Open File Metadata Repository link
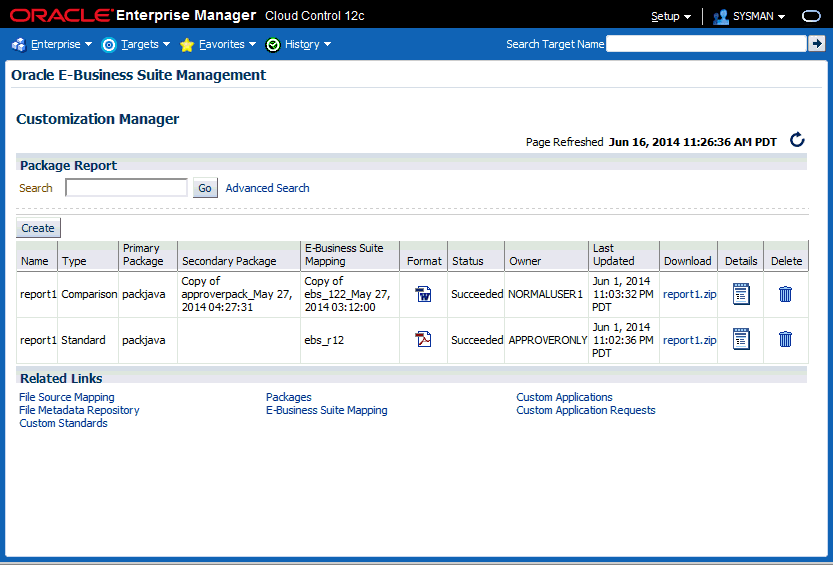This screenshot has width=833, height=565. point(79,410)
